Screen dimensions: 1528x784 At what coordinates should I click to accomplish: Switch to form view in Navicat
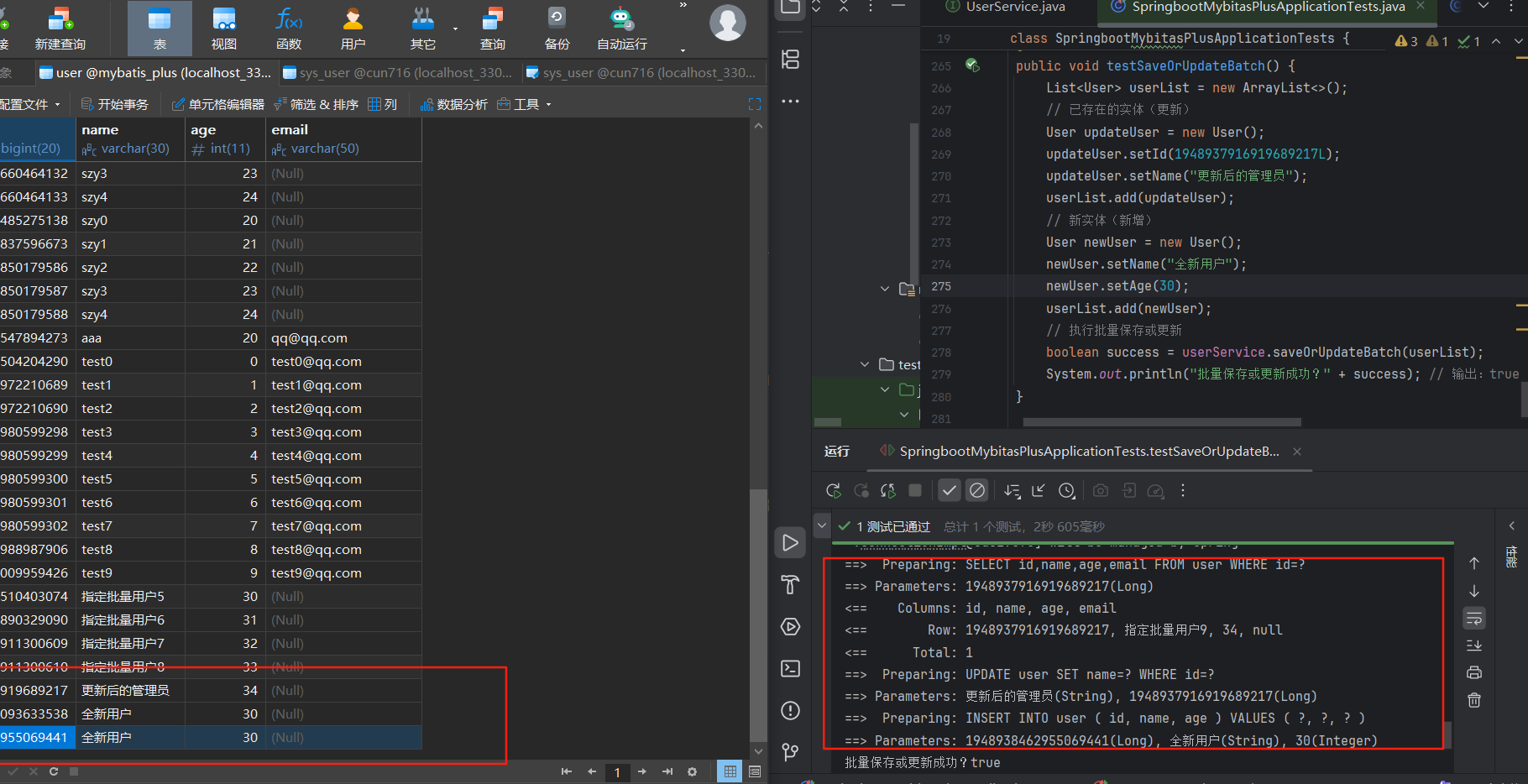[x=754, y=771]
